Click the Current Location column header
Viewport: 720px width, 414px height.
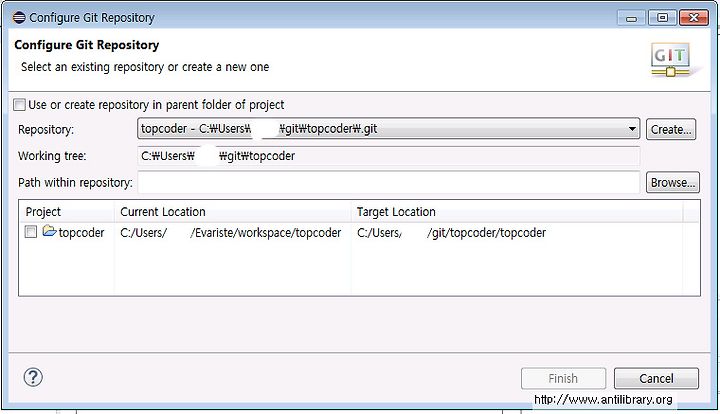pos(232,212)
